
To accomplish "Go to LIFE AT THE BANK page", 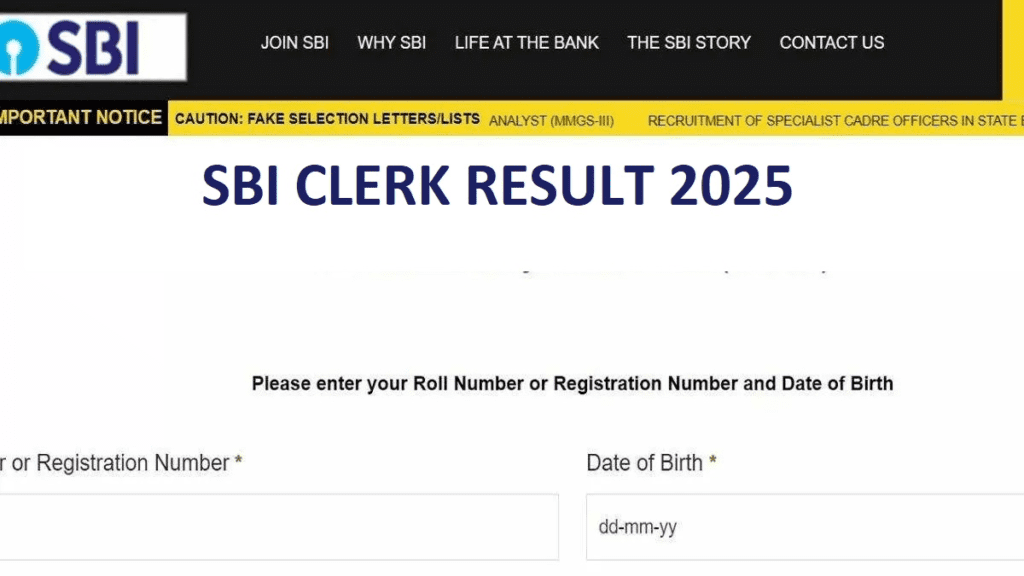I will (526, 43).
